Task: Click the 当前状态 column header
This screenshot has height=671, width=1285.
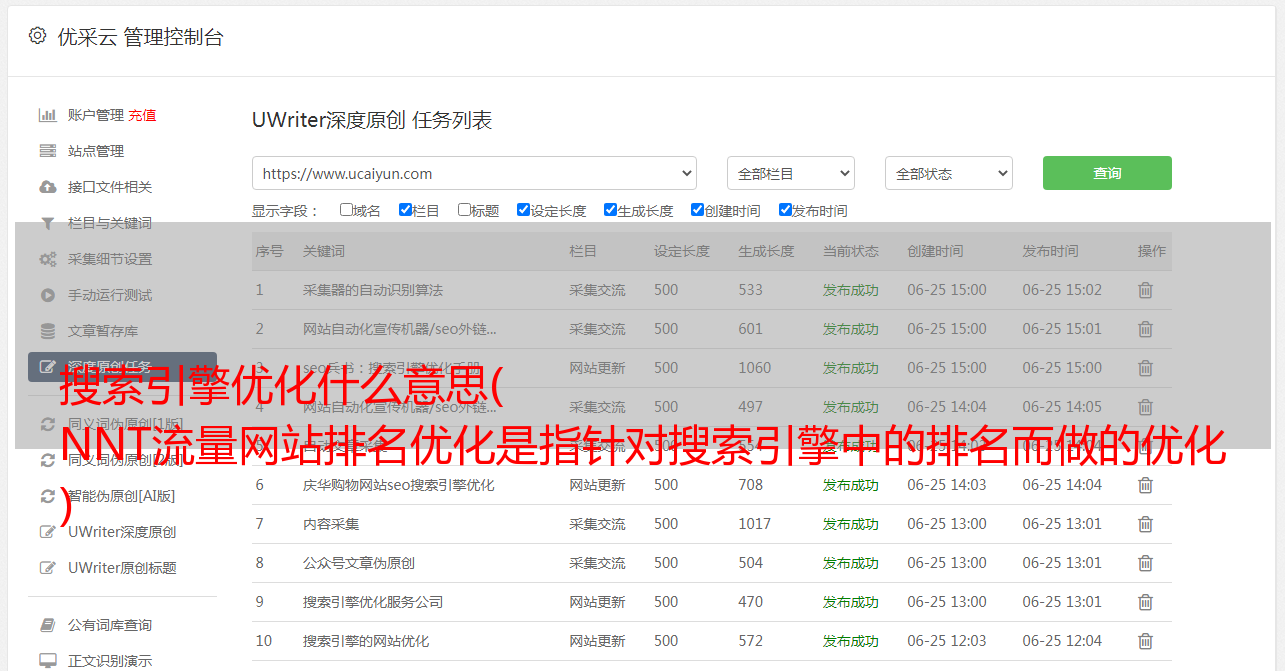Action: coord(851,251)
